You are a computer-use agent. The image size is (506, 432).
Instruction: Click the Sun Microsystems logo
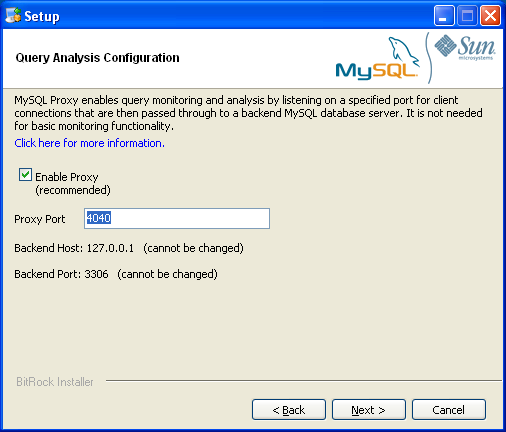(x=465, y=47)
